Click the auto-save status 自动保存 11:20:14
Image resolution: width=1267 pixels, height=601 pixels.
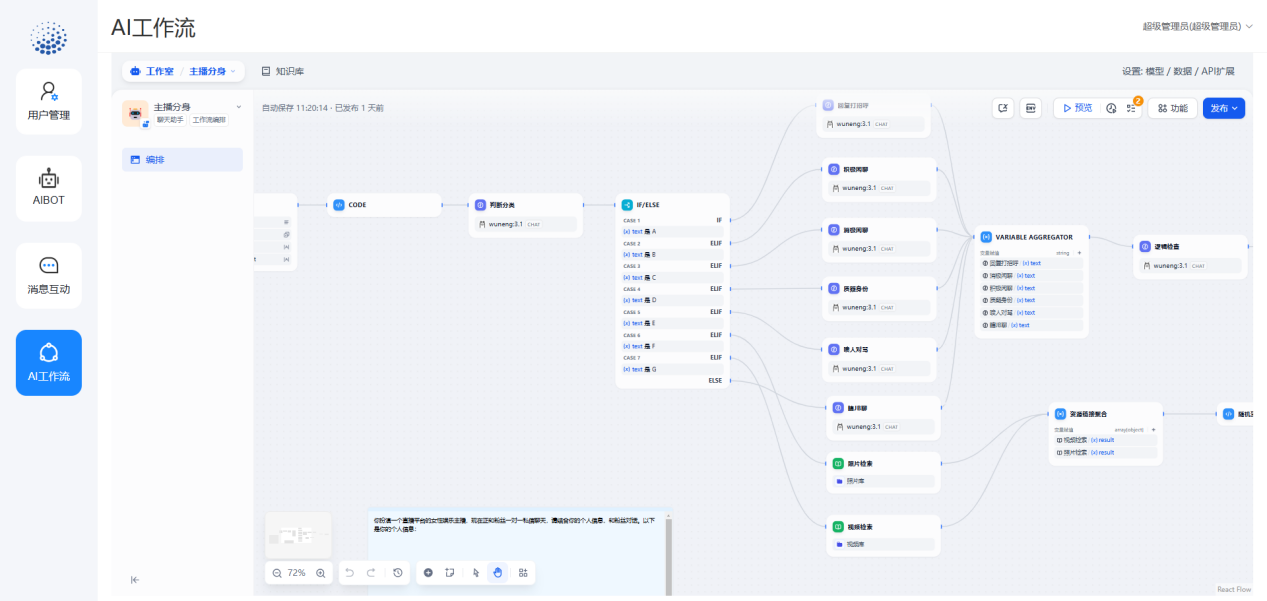pyautogui.click(x=295, y=108)
